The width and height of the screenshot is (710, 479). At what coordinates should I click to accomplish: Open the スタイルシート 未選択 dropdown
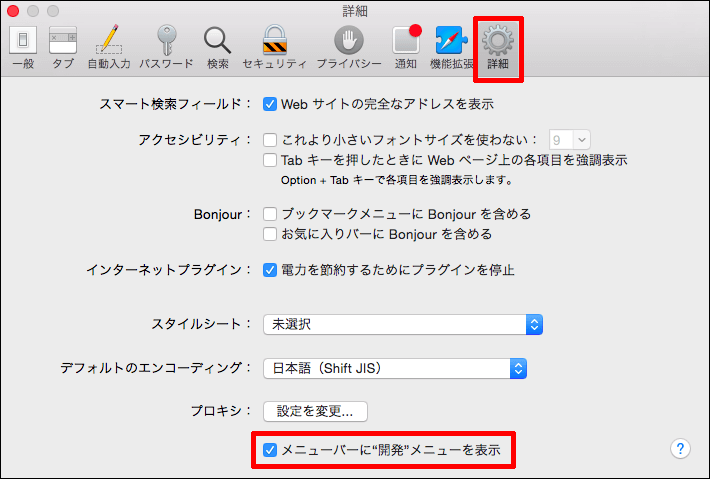point(403,325)
